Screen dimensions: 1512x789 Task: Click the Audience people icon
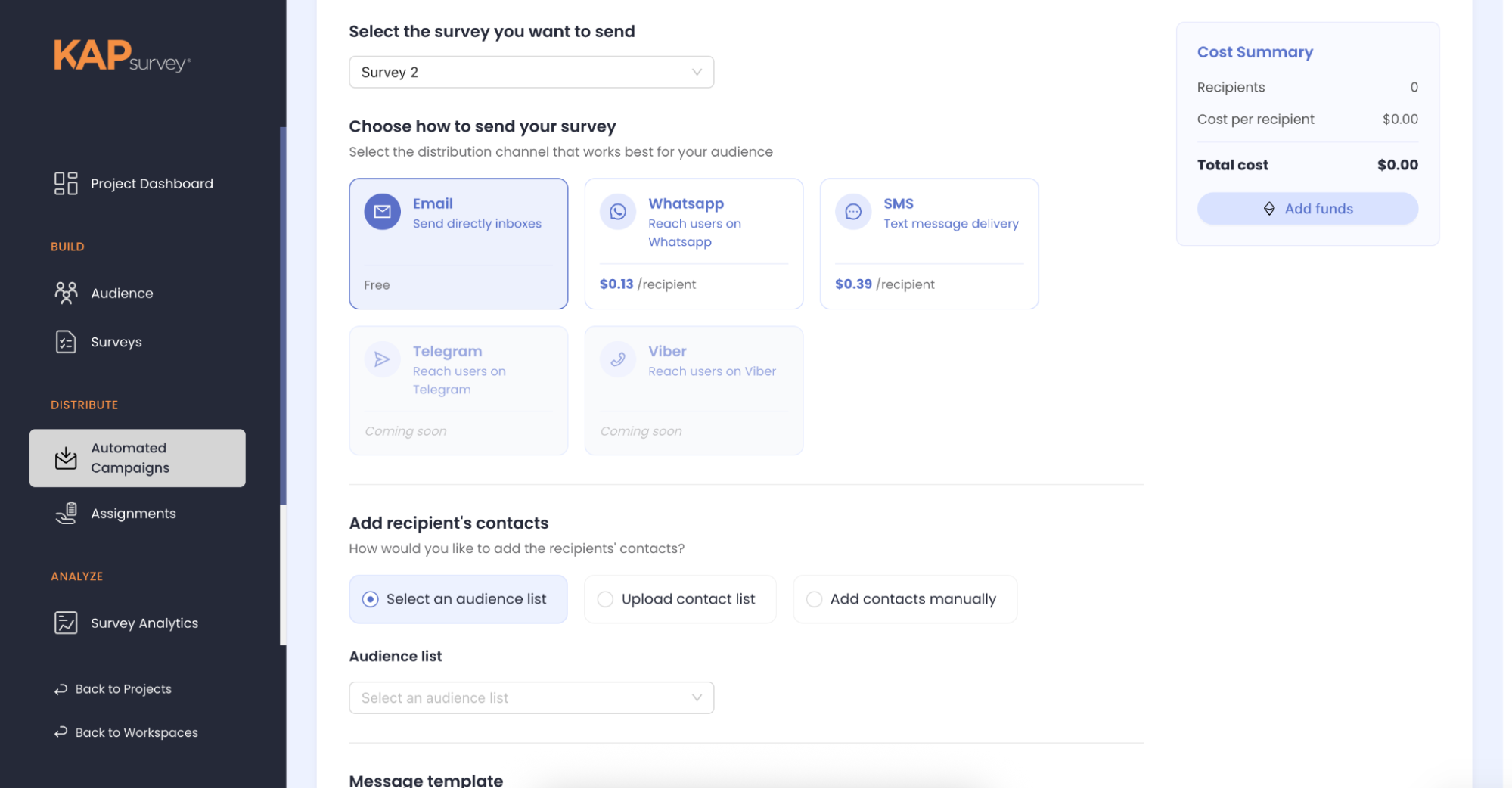point(66,293)
